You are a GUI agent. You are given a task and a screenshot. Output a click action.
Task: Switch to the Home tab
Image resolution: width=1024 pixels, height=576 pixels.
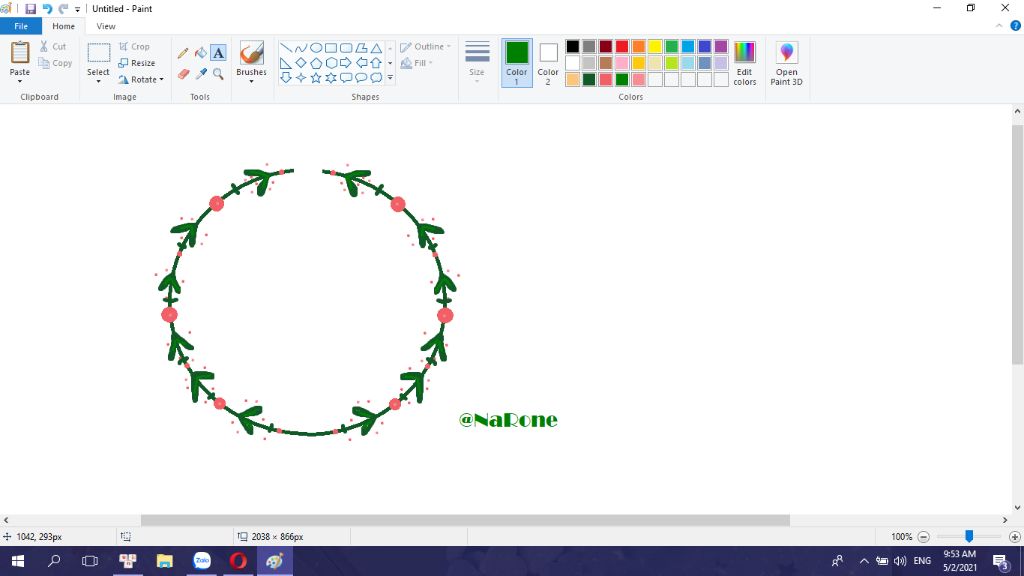coord(63,26)
